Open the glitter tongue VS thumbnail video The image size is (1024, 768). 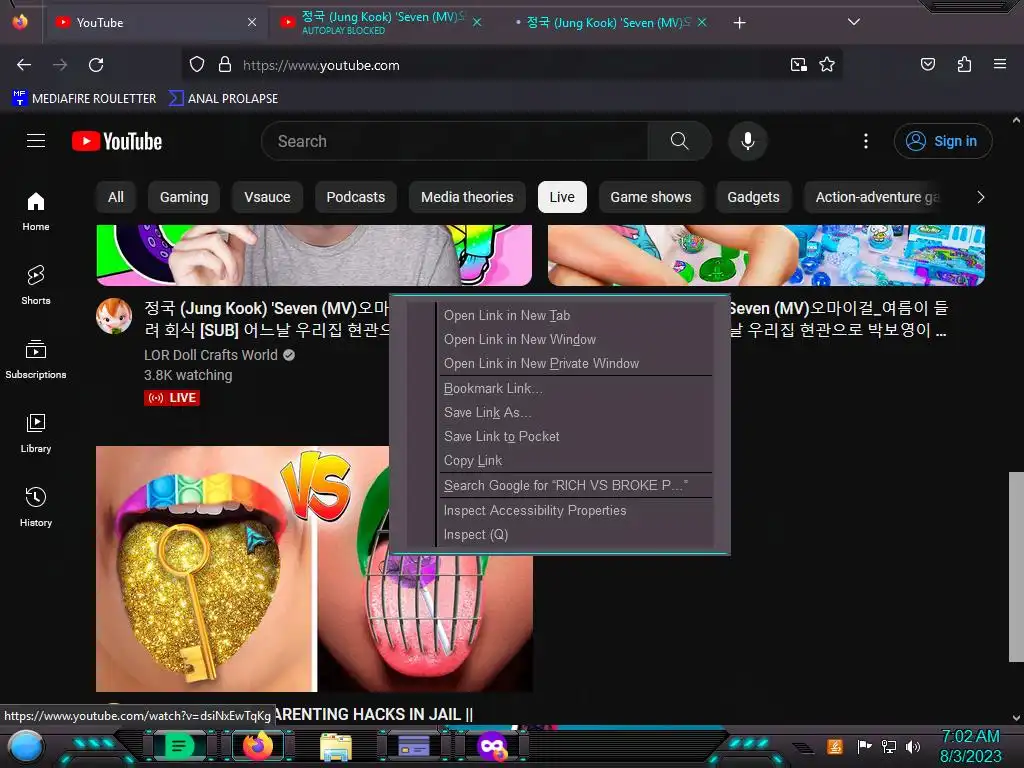tap(314, 569)
